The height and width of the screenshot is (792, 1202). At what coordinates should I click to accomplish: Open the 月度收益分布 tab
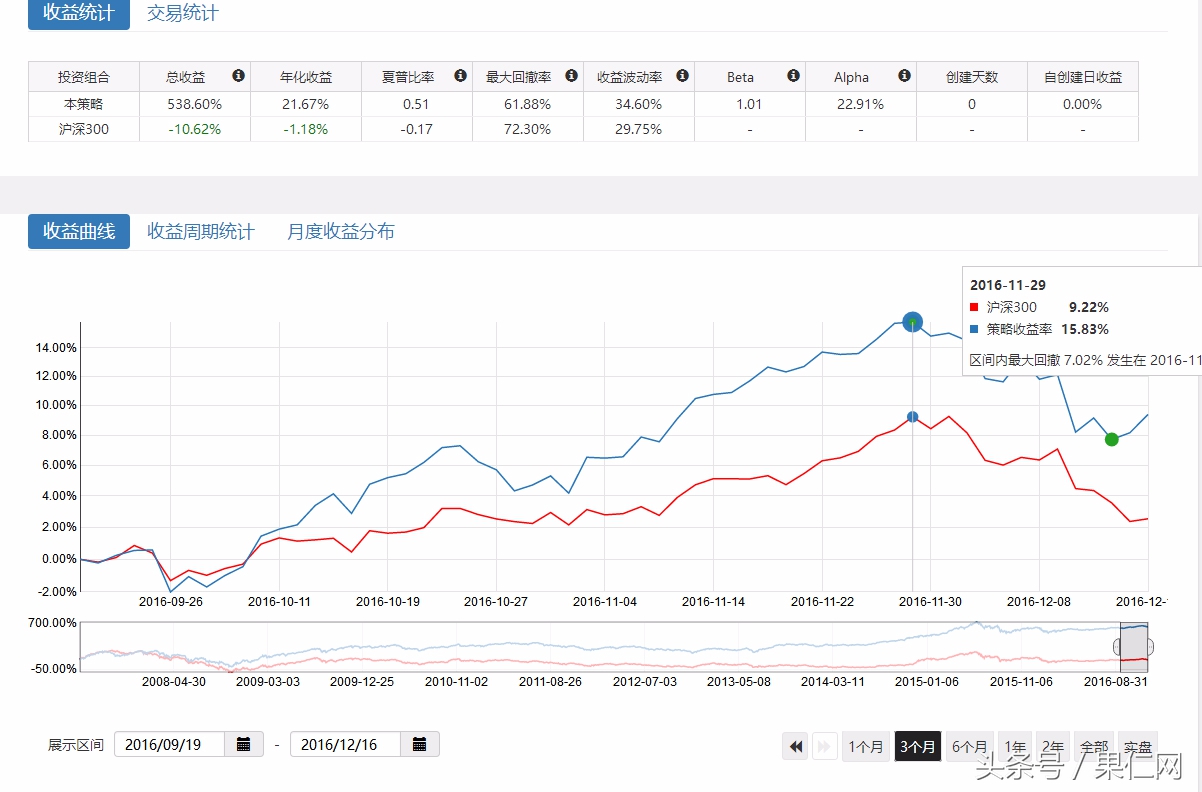click(x=341, y=232)
